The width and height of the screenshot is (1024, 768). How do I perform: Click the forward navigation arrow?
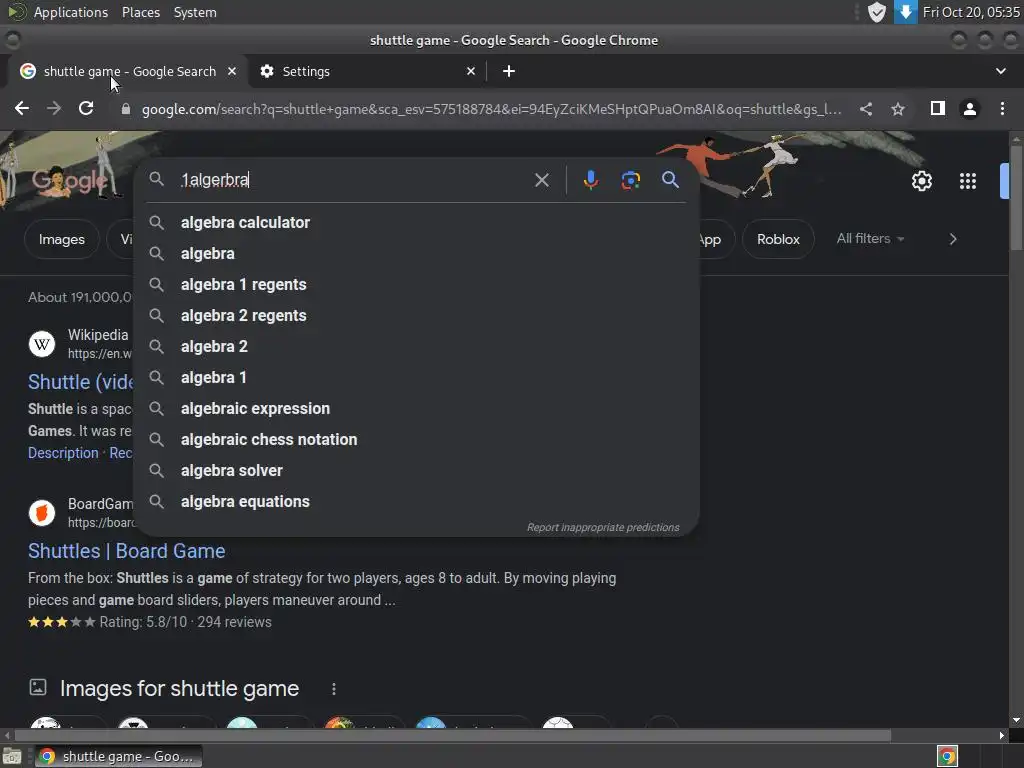[x=54, y=108]
